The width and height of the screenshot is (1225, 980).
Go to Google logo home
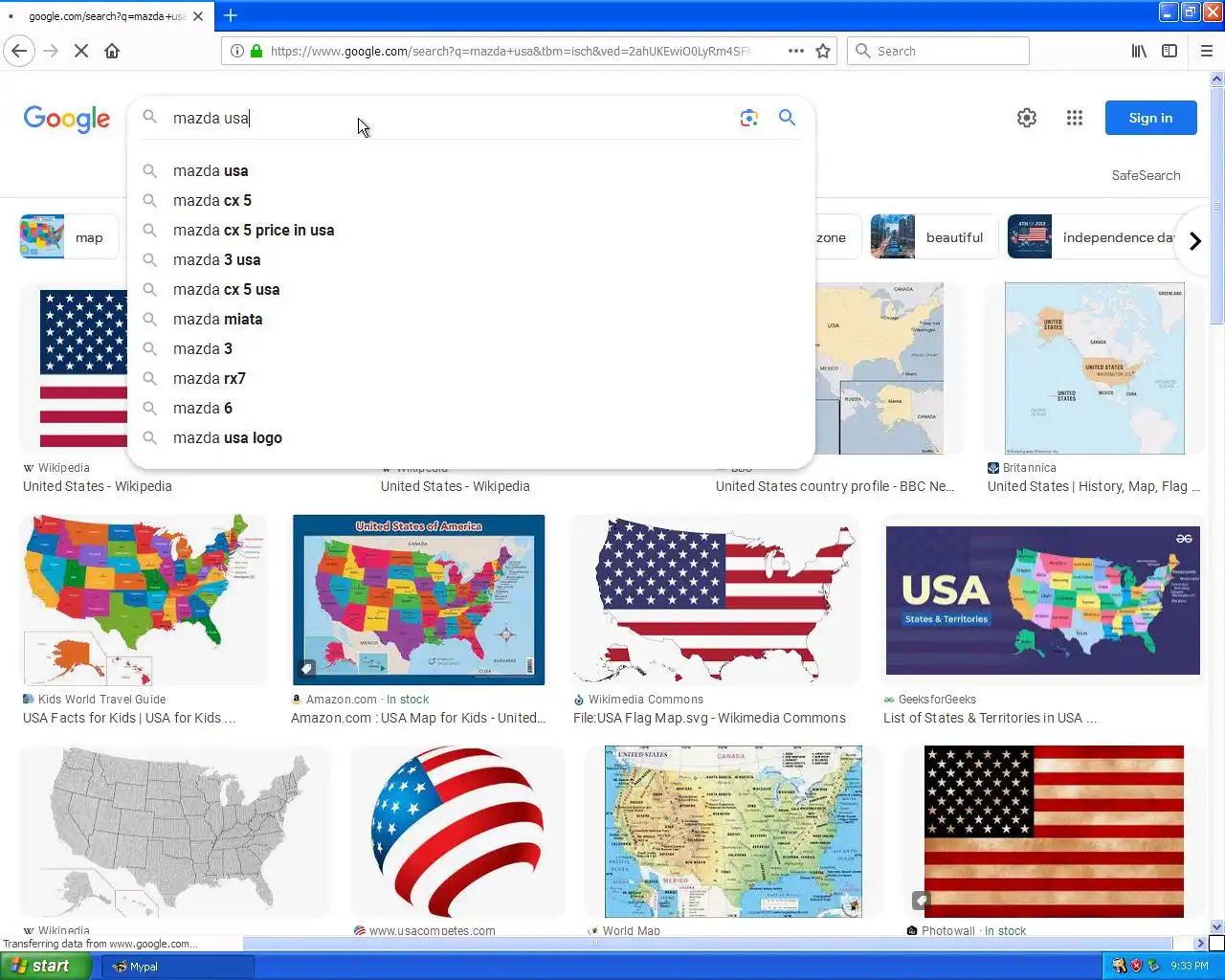tap(67, 119)
